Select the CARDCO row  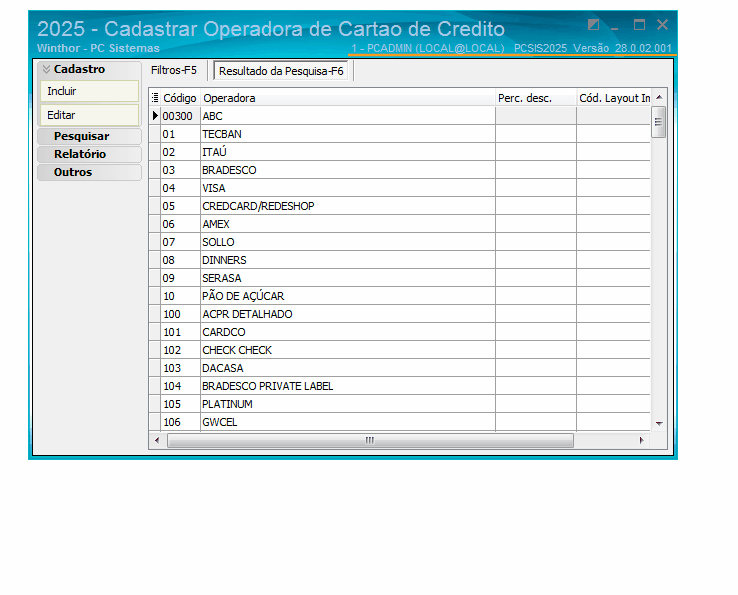tap(400, 332)
